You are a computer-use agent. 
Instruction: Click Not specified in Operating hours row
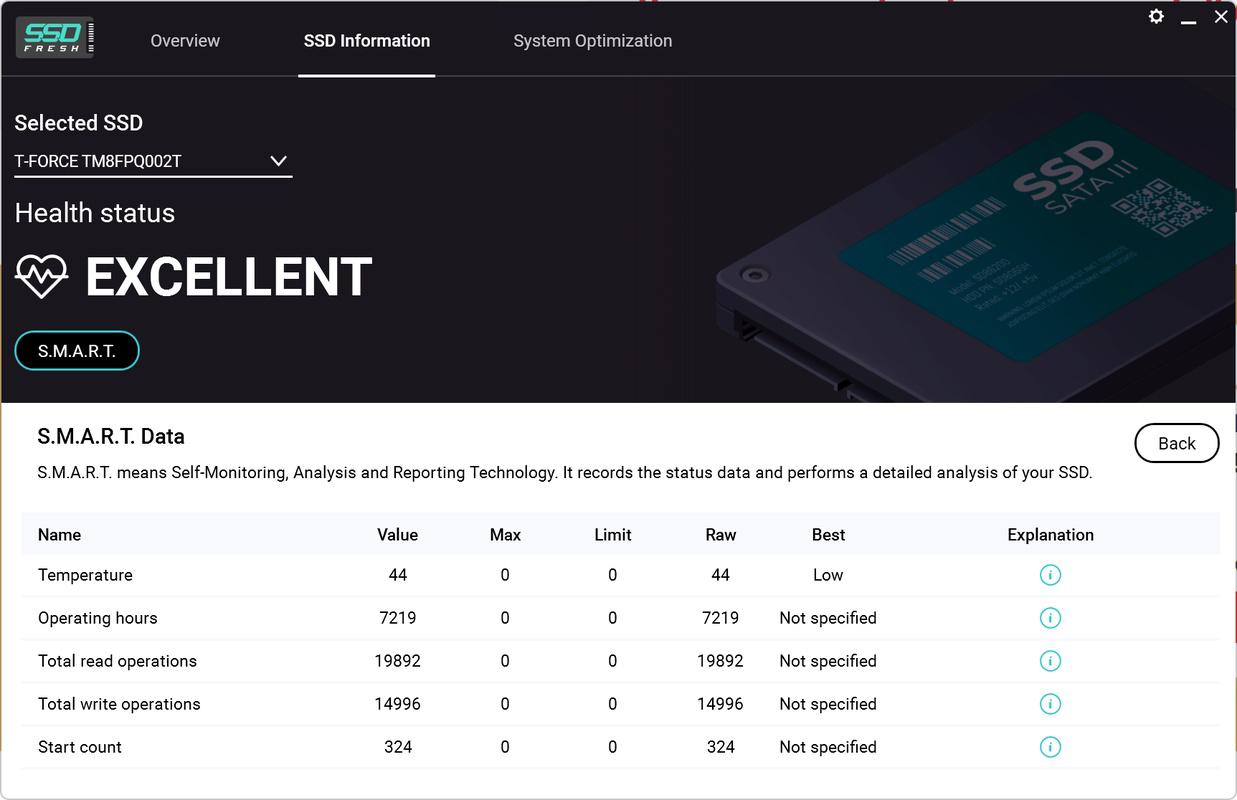tap(828, 618)
